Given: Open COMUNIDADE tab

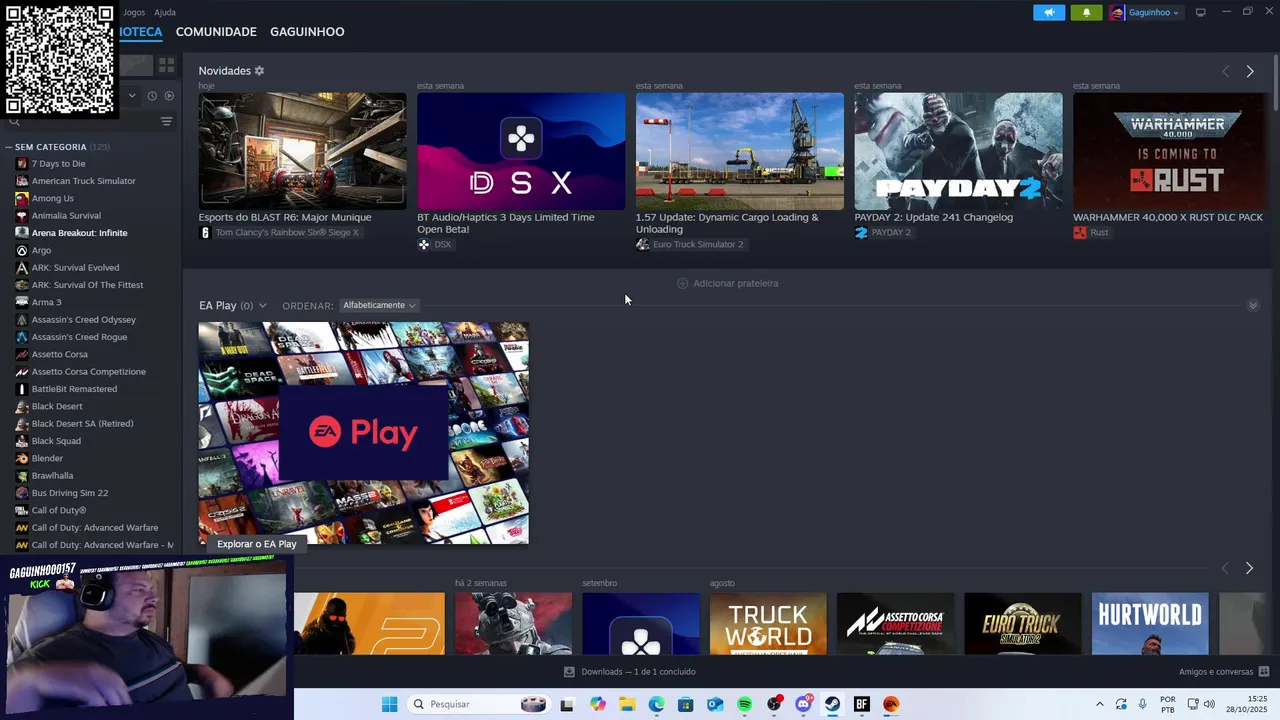Looking at the screenshot, I should pyautogui.click(x=216, y=32).
